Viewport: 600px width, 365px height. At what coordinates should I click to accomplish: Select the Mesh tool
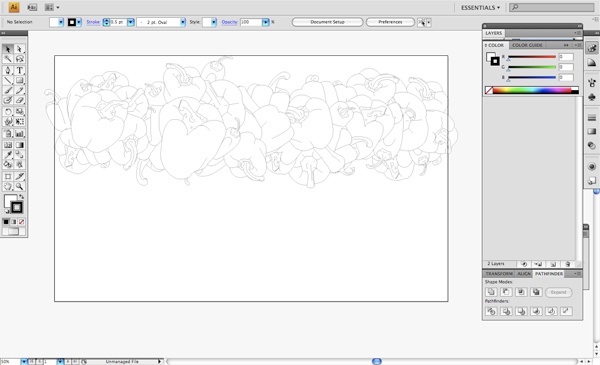pyautogui.click(x=8, y=145)
